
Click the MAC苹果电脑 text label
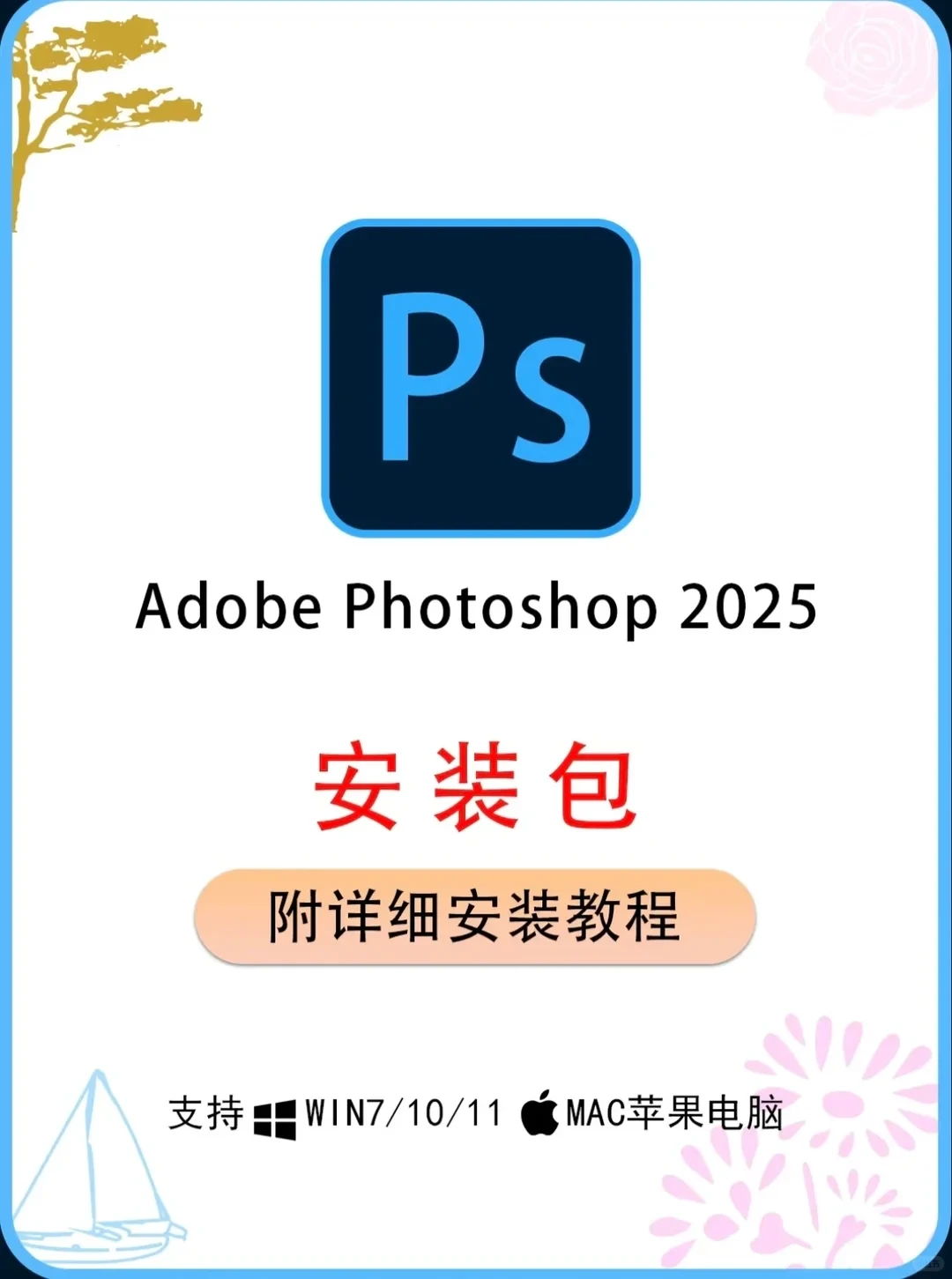coord(674,1112)
